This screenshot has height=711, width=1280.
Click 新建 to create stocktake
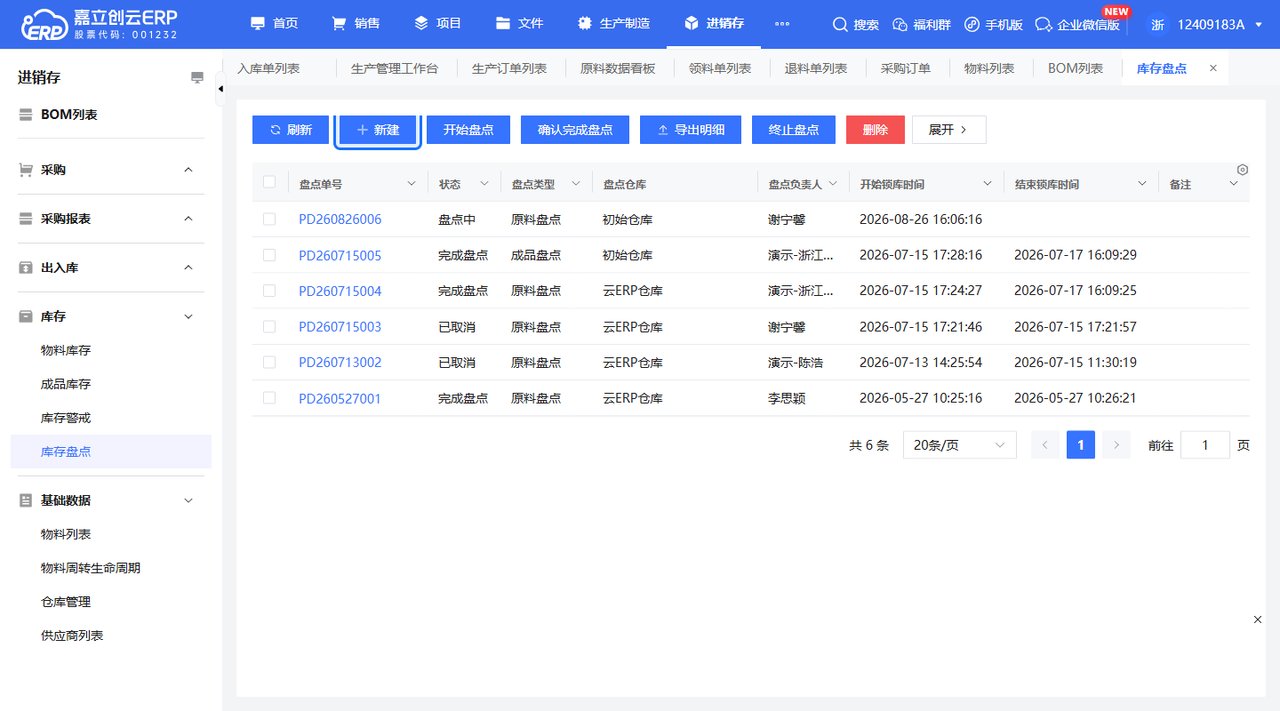[377, 130]
